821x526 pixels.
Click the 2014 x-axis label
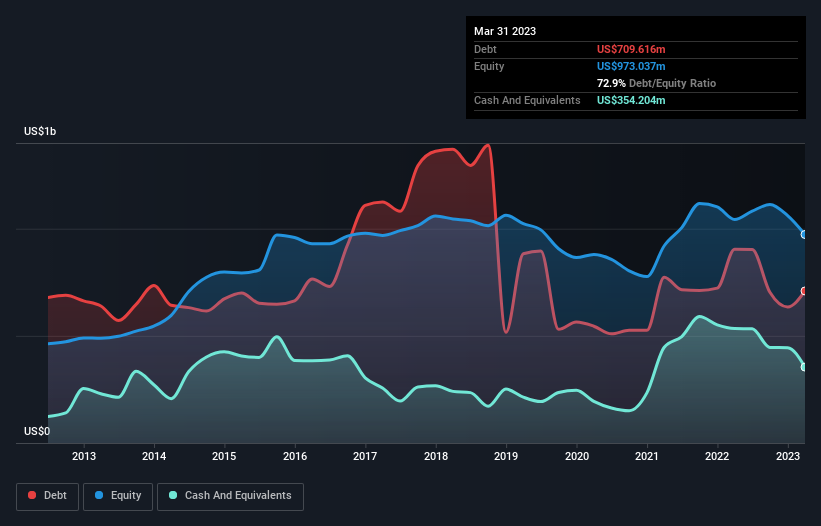click(x=154, y=456)
